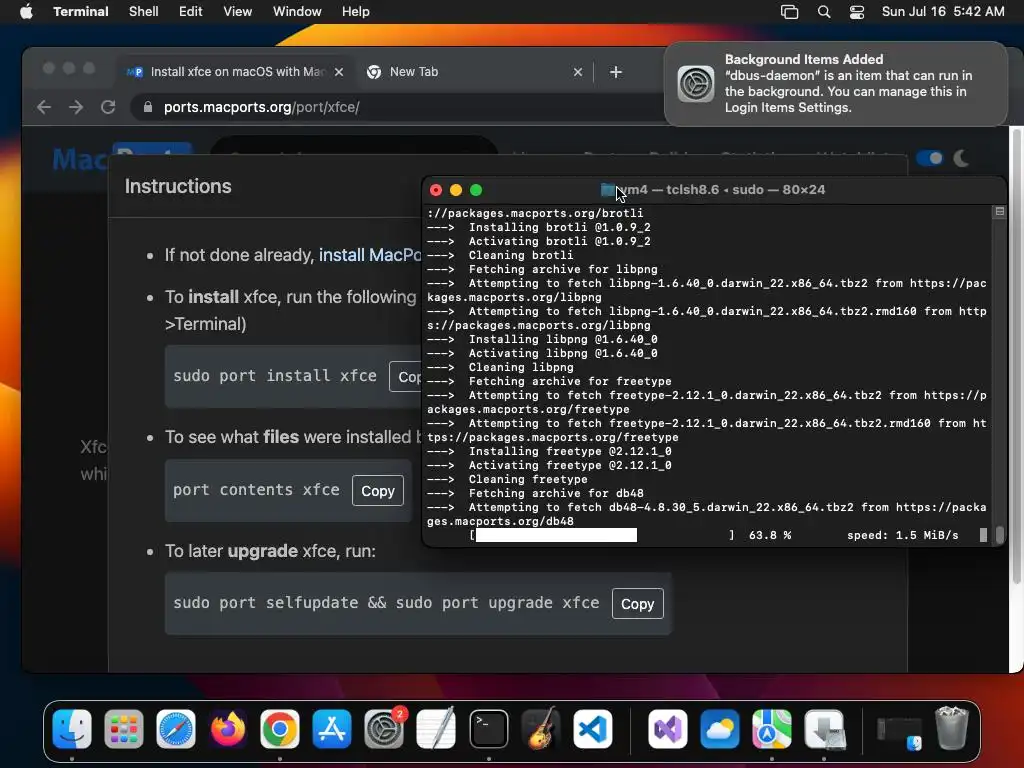Click the browser page vertical scrollbar

[1016, 356]
